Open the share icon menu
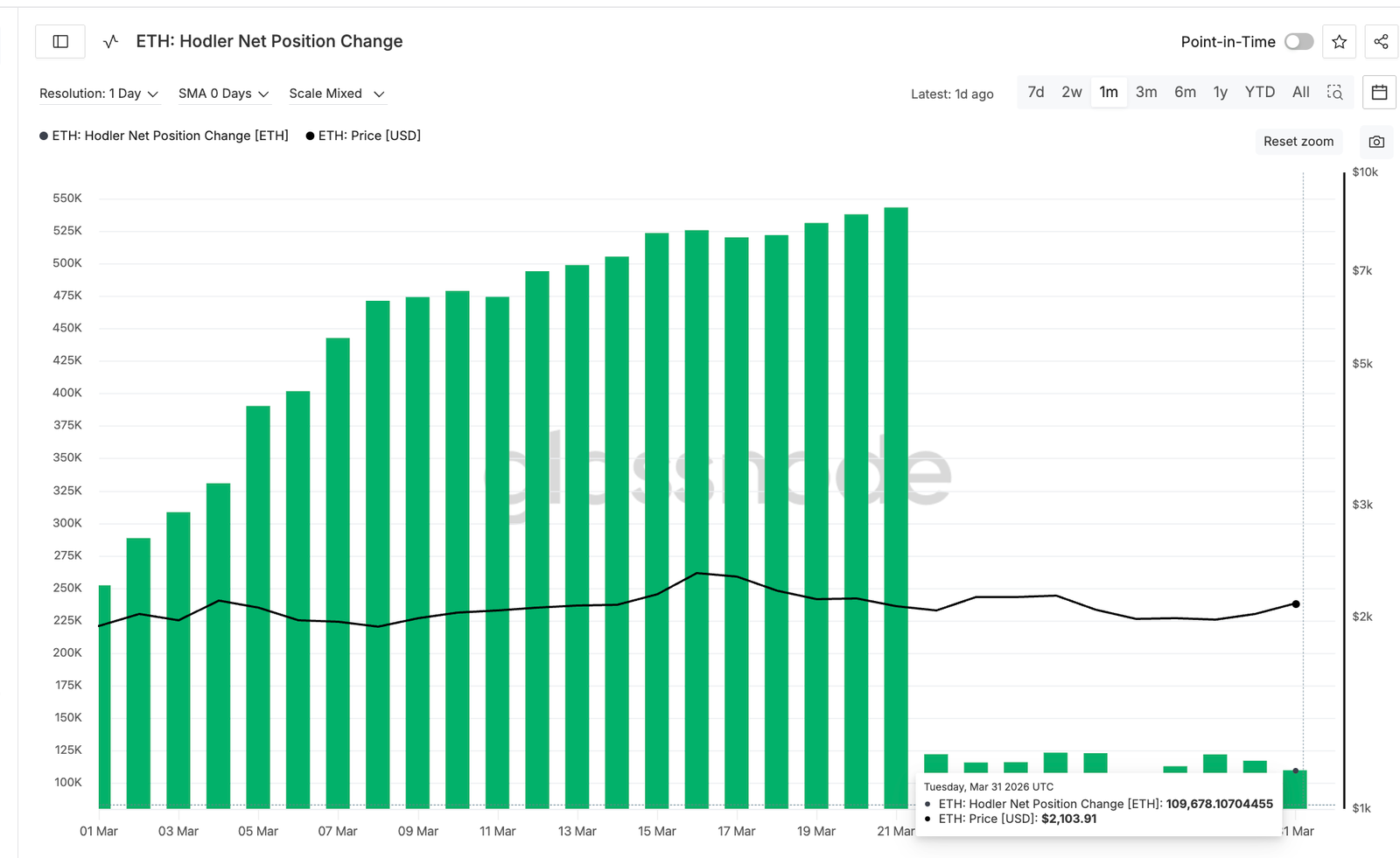The width and height of the screenshot is (1400, 858). click(1381, 41)
